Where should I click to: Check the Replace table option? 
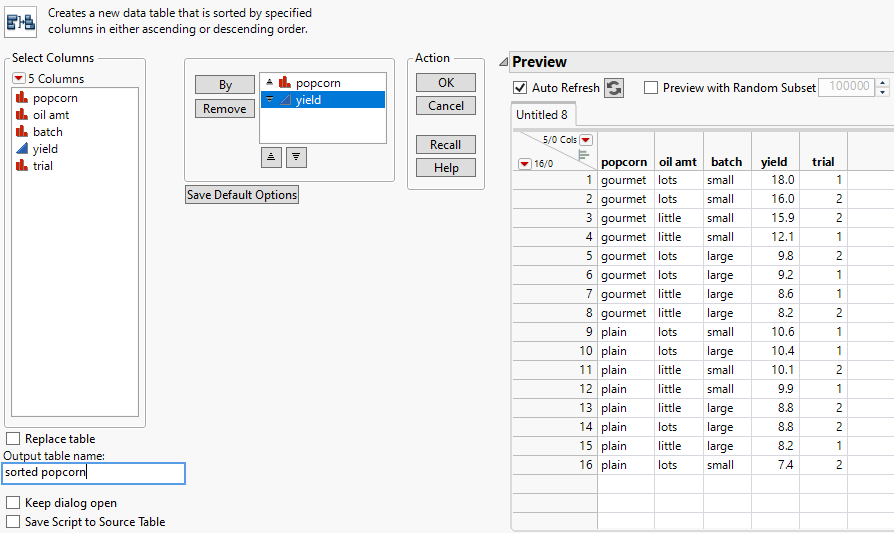click(x=13, y=439)
